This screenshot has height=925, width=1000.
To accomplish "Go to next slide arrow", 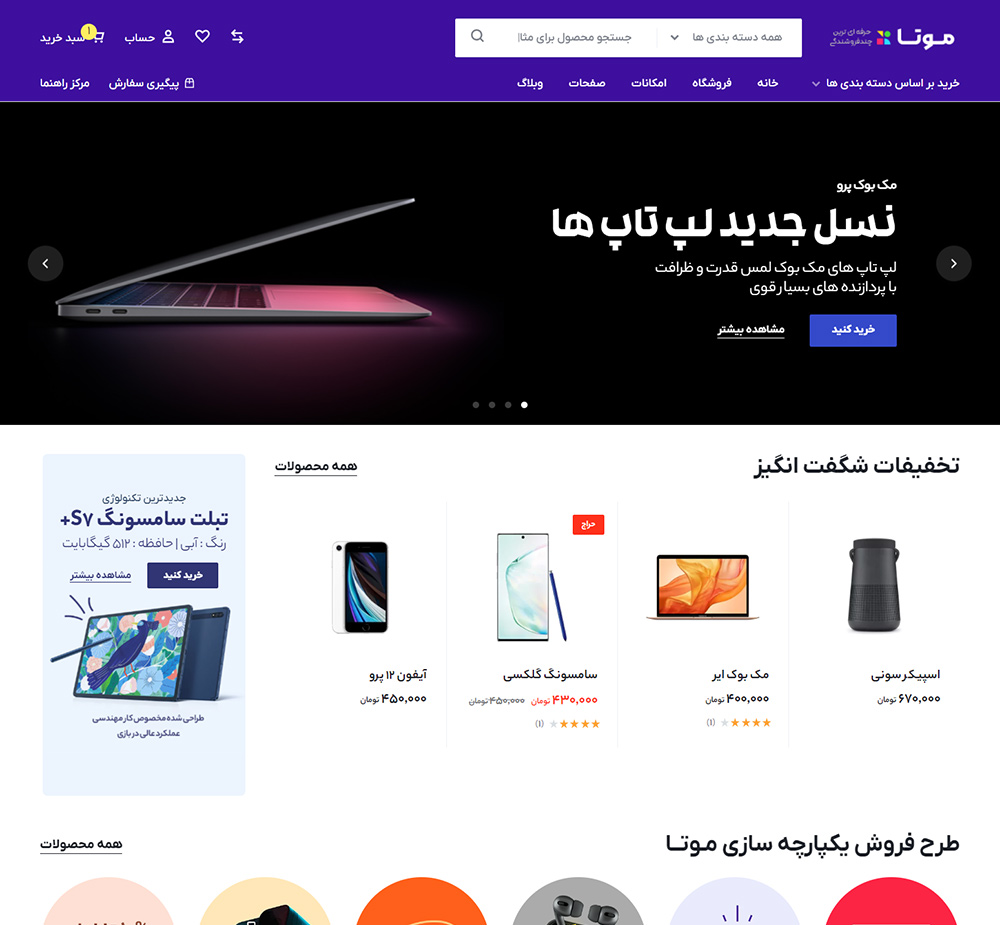I will click(953, 263).
